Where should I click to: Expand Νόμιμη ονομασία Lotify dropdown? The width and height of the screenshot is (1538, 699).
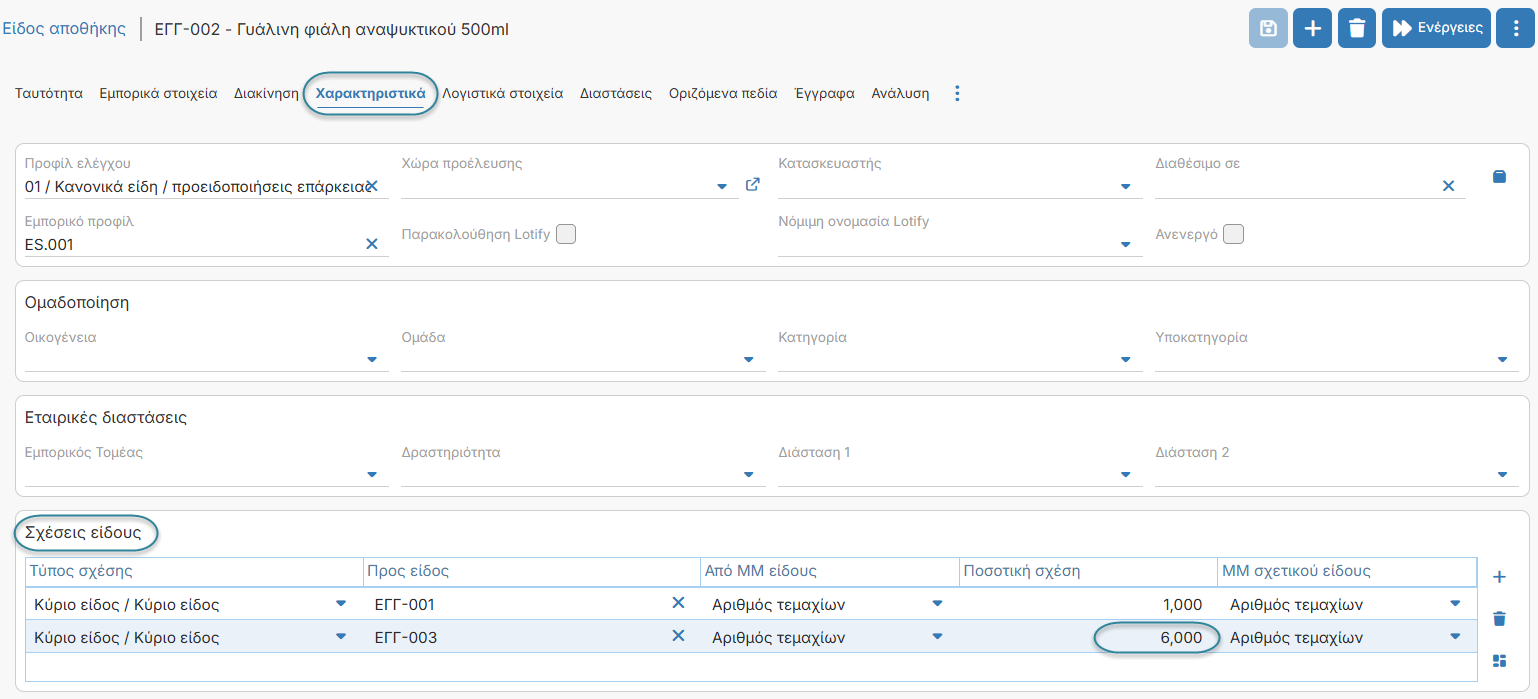tap(1125, 245)
